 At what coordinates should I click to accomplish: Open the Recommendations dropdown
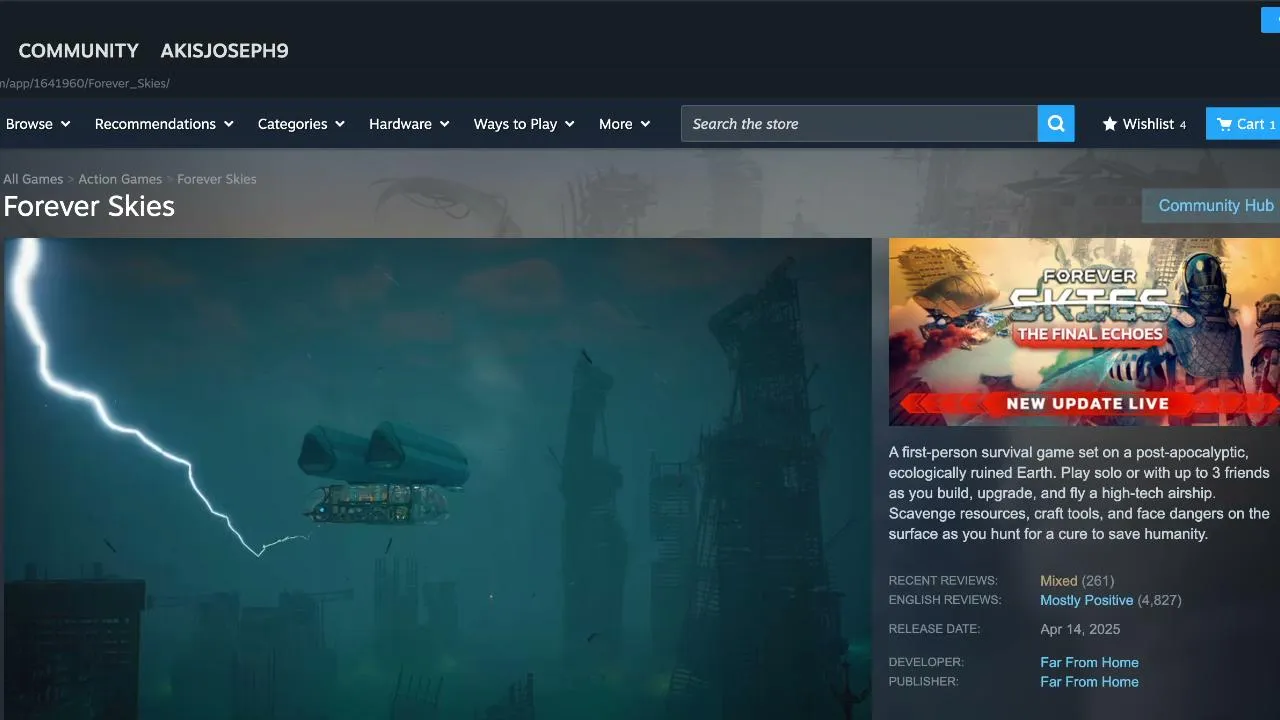[164, 124]
